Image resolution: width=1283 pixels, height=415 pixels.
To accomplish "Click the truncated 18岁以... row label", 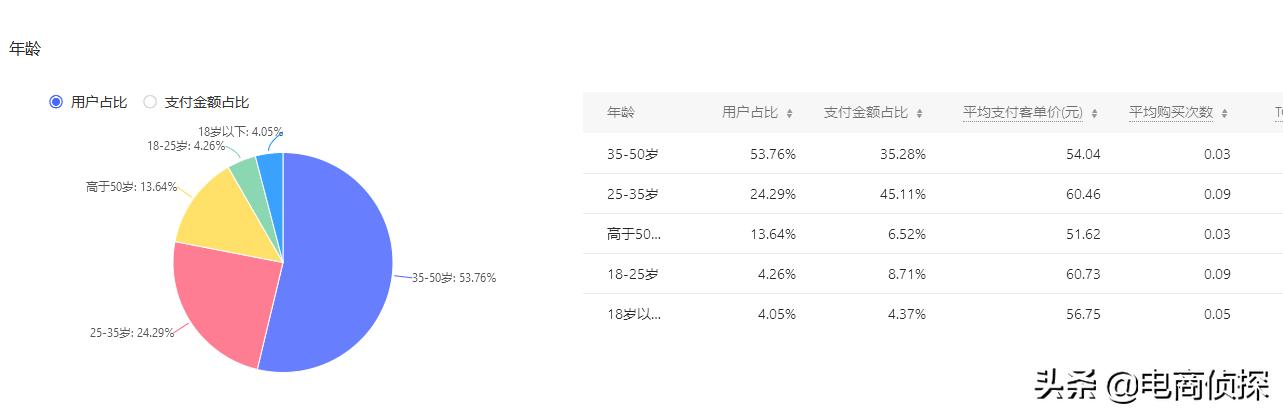I will pyautogui.click(x=634, y=314).
